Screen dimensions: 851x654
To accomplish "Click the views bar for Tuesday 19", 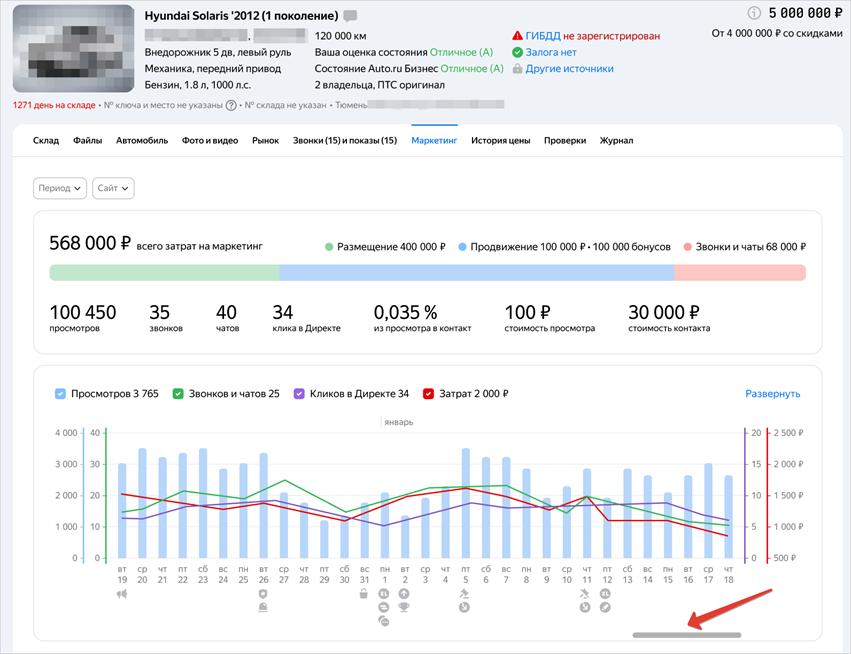I will [x=122, y=511].
